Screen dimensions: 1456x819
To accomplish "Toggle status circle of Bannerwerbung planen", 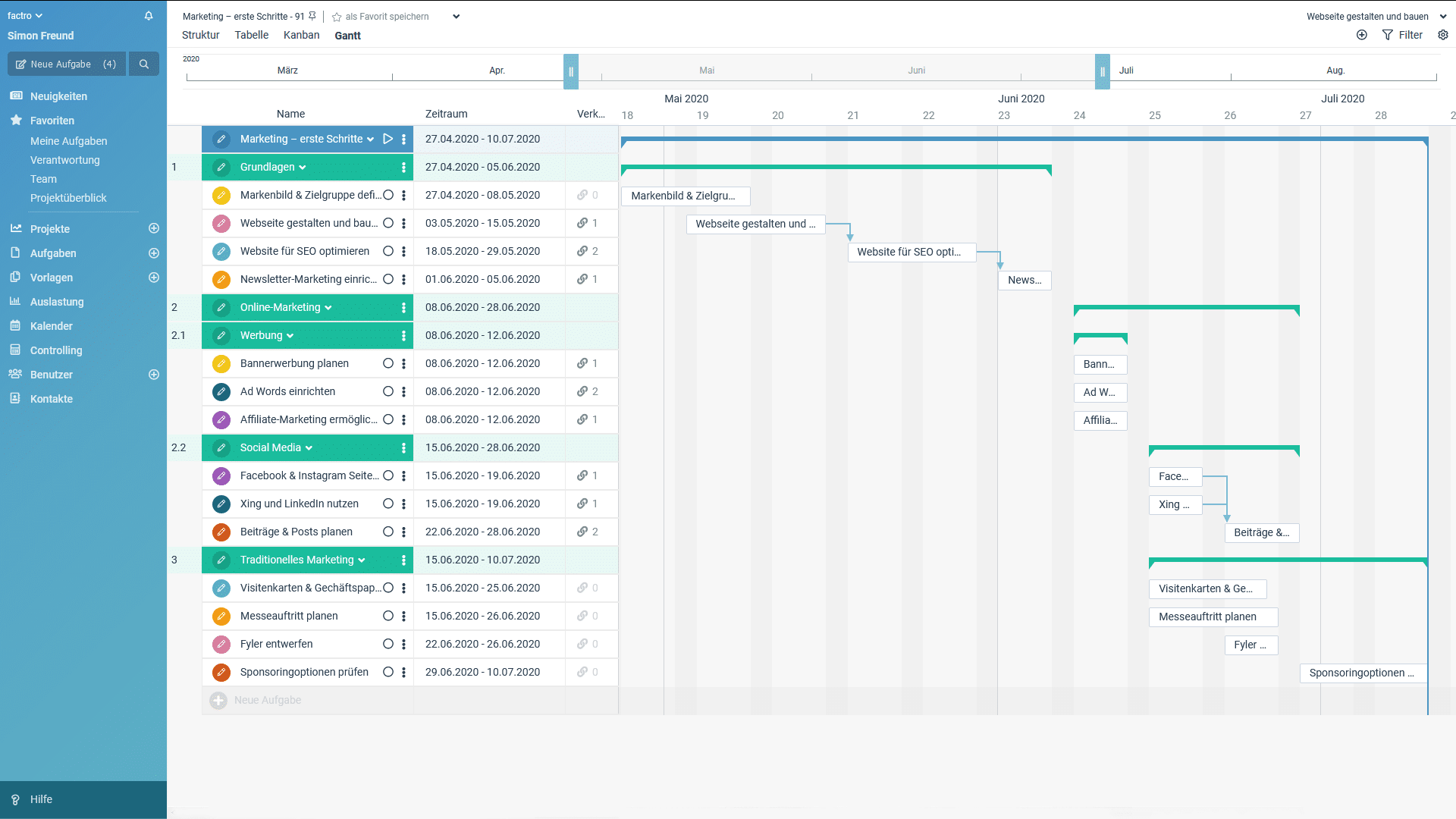I will pyautogui.click(x=388, y=363).
